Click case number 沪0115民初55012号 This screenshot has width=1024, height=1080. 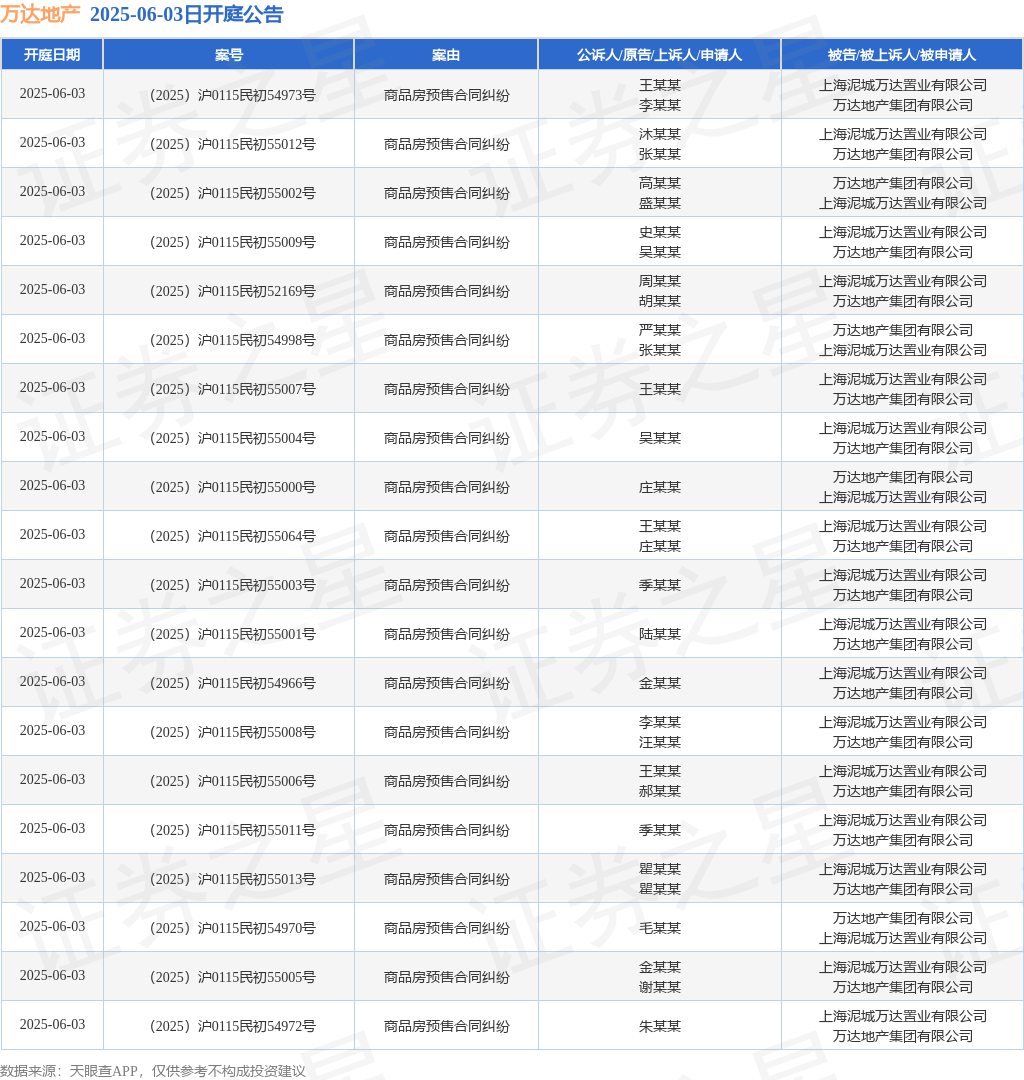[x=233, y=144]
